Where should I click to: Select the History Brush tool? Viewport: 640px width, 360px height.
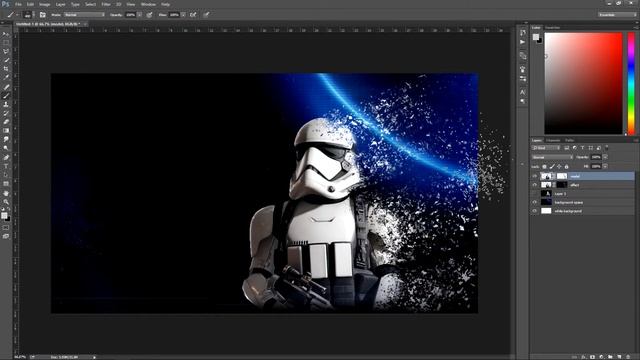[6, 113]
